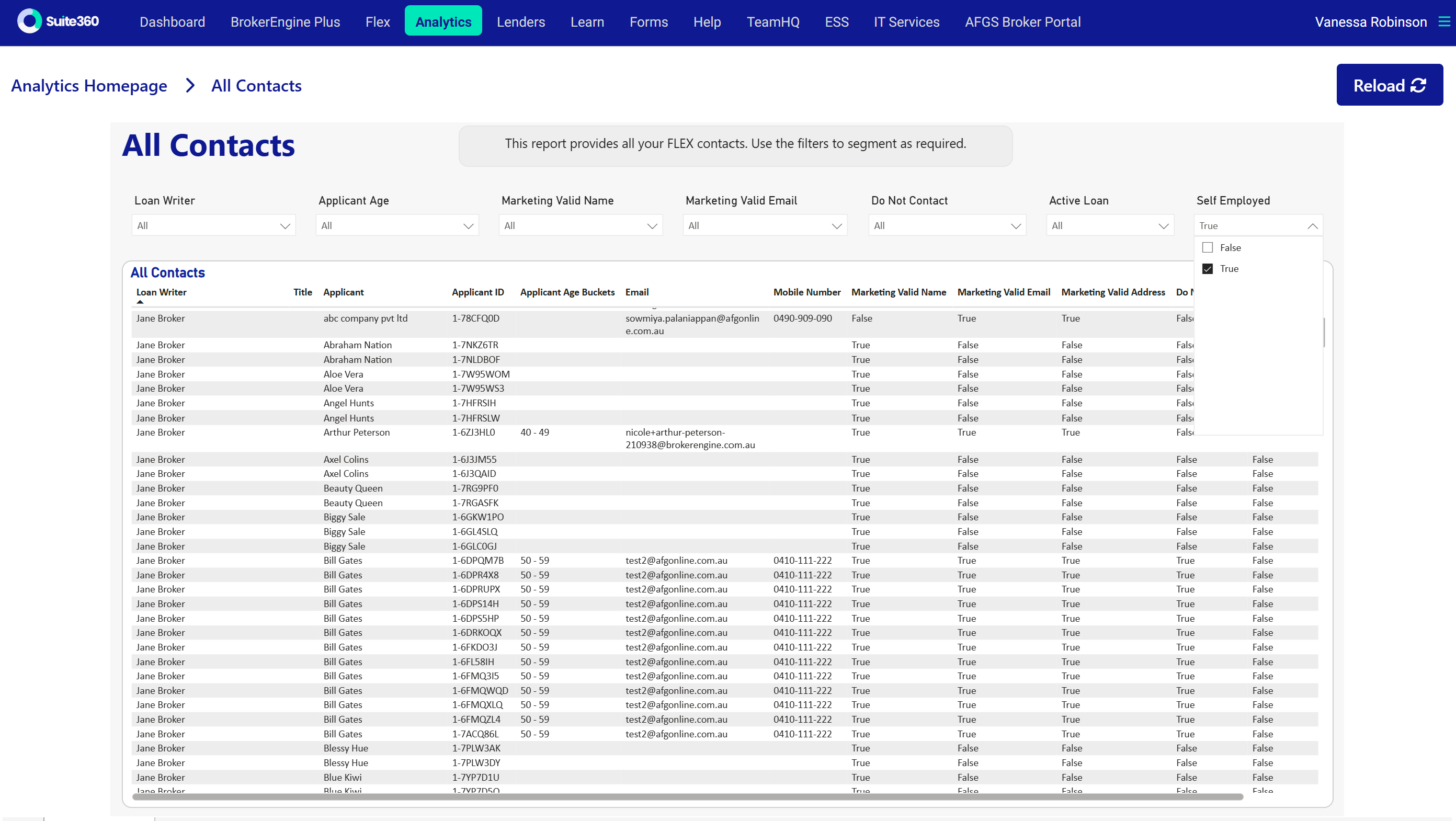
Task: Click the vertical scrollbar of contacts table
Action: pos(1324,334)
